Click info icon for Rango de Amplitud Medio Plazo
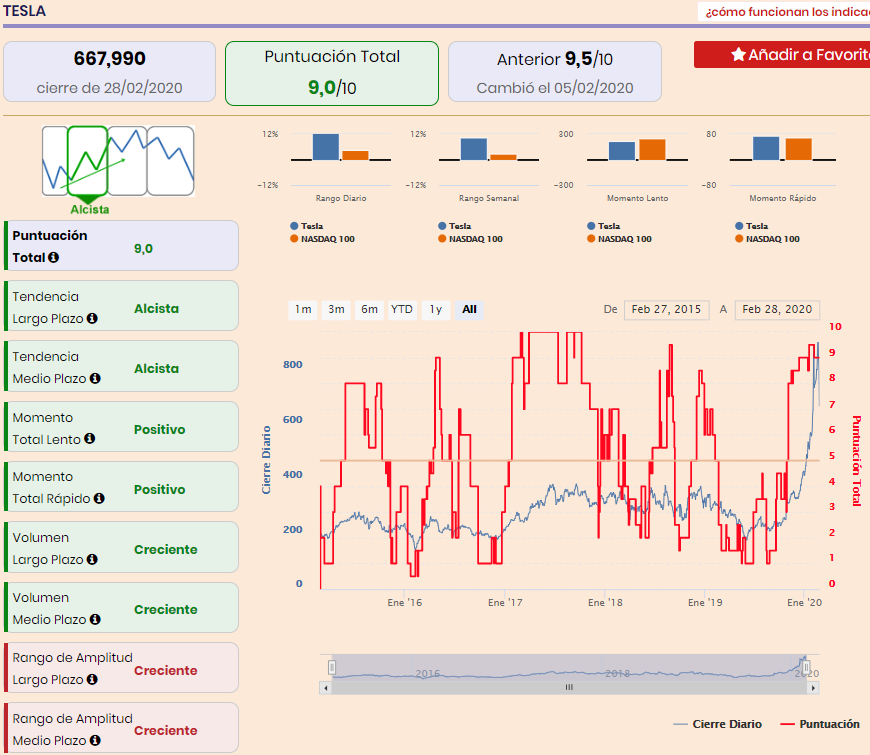The height and width of the screenshot is (755, 870). tap(95, 740)
